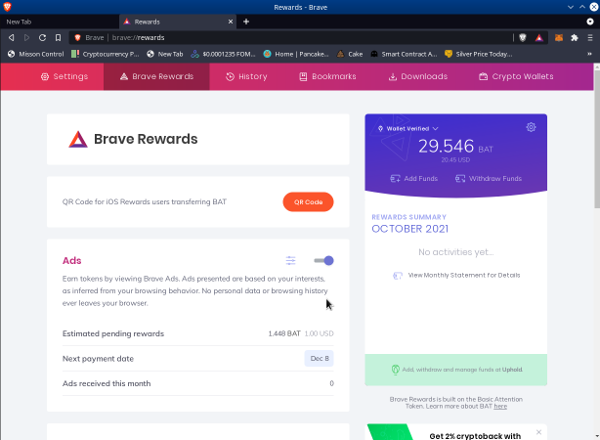The image size is (600, 440).
Task: Bookmark this page with the bookmark icon
Action: pyautogui.click(x=58, y=37)
